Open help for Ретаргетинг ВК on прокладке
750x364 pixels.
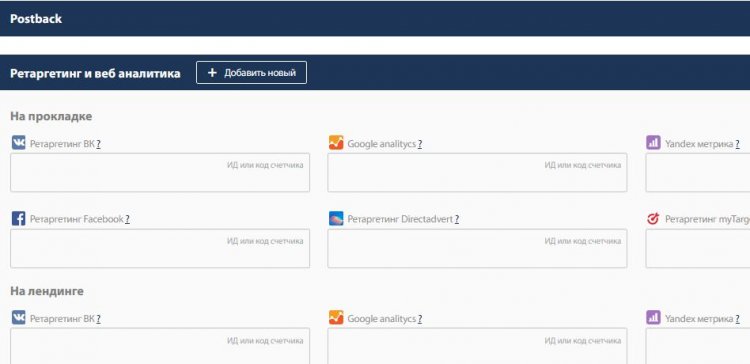[99, 144]
